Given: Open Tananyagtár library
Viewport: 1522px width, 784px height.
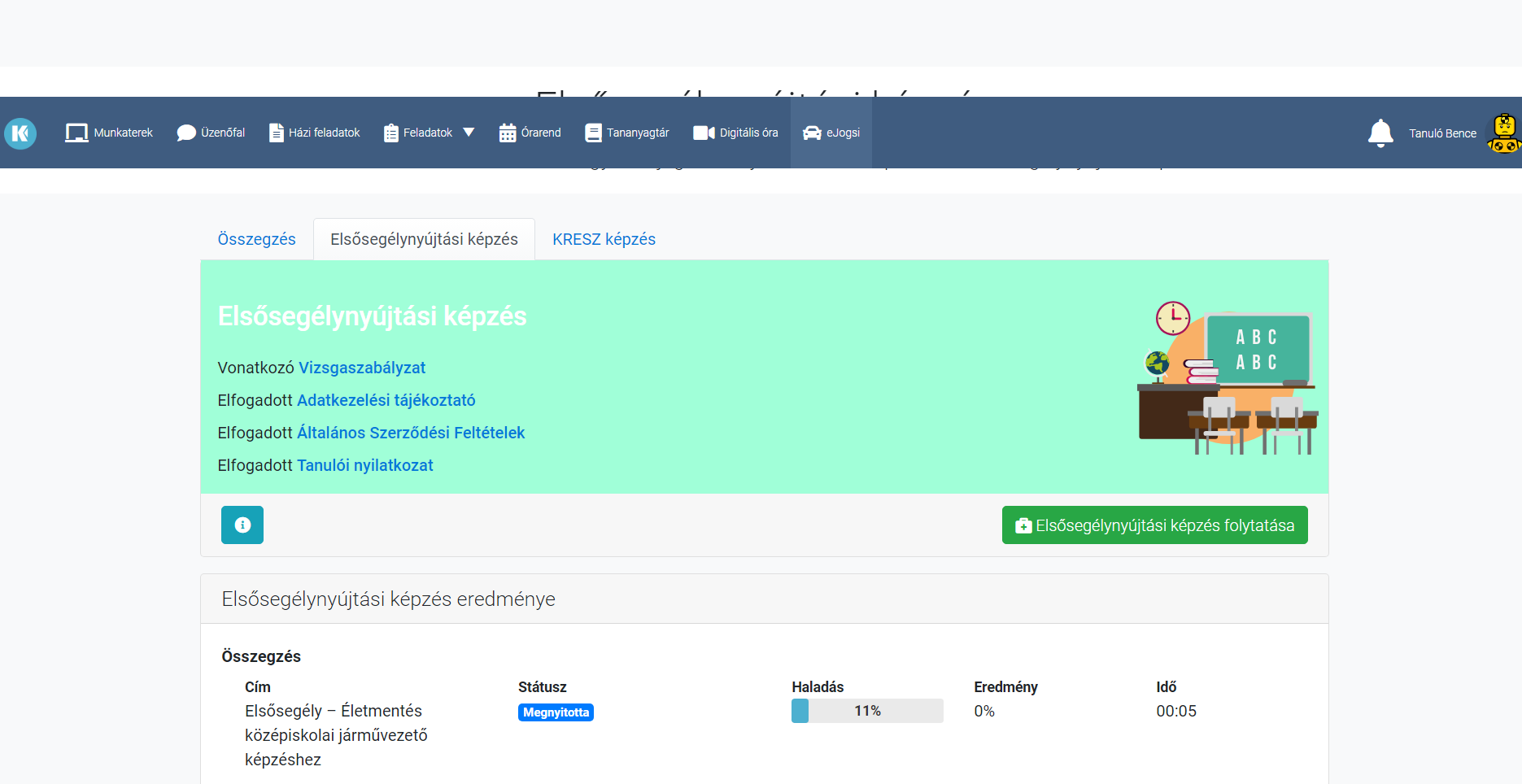Looking at the screenshot, I should (x=626, y=133).
